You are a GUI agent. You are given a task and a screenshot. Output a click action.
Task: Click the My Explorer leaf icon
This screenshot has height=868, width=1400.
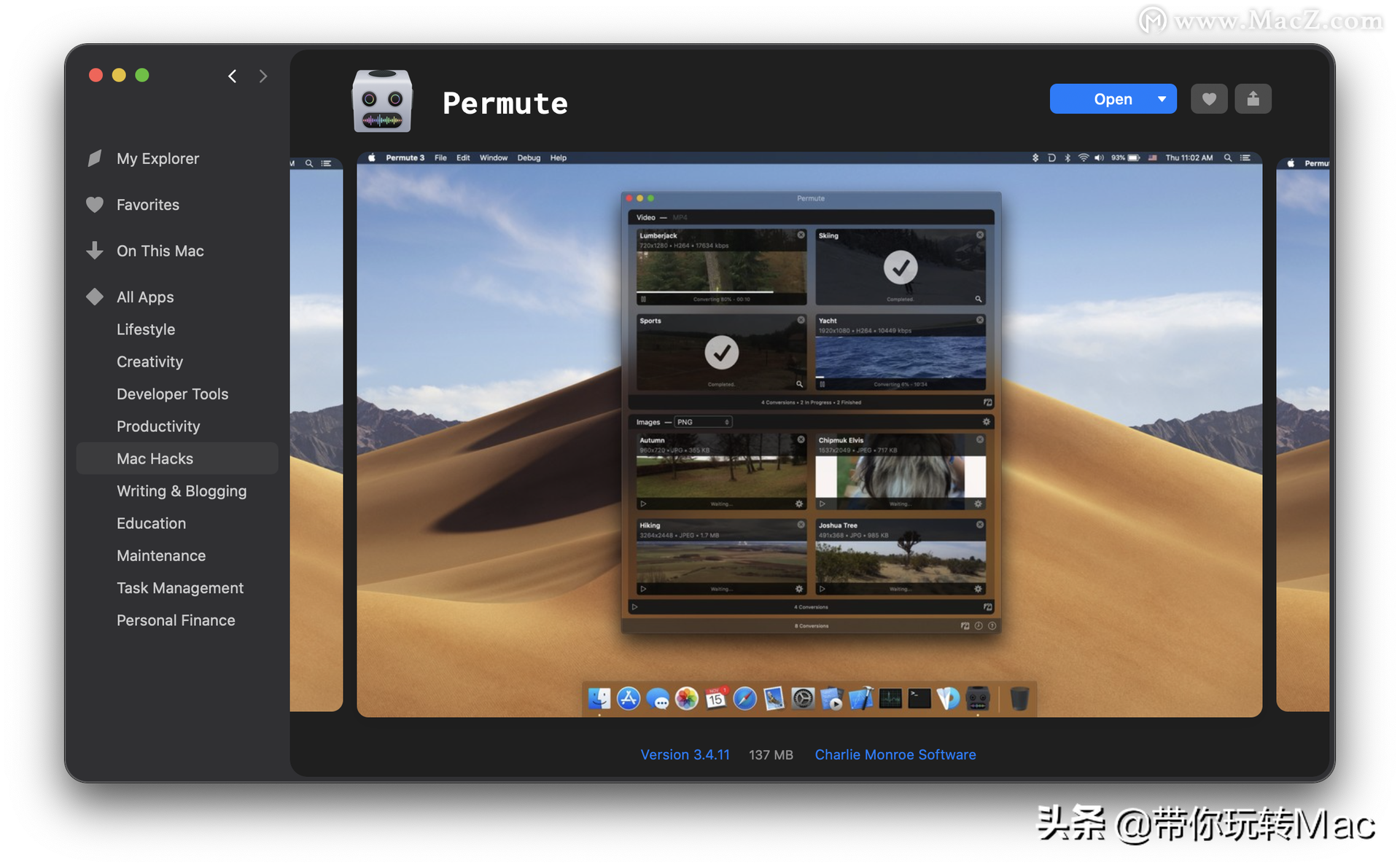coord(95,158)
